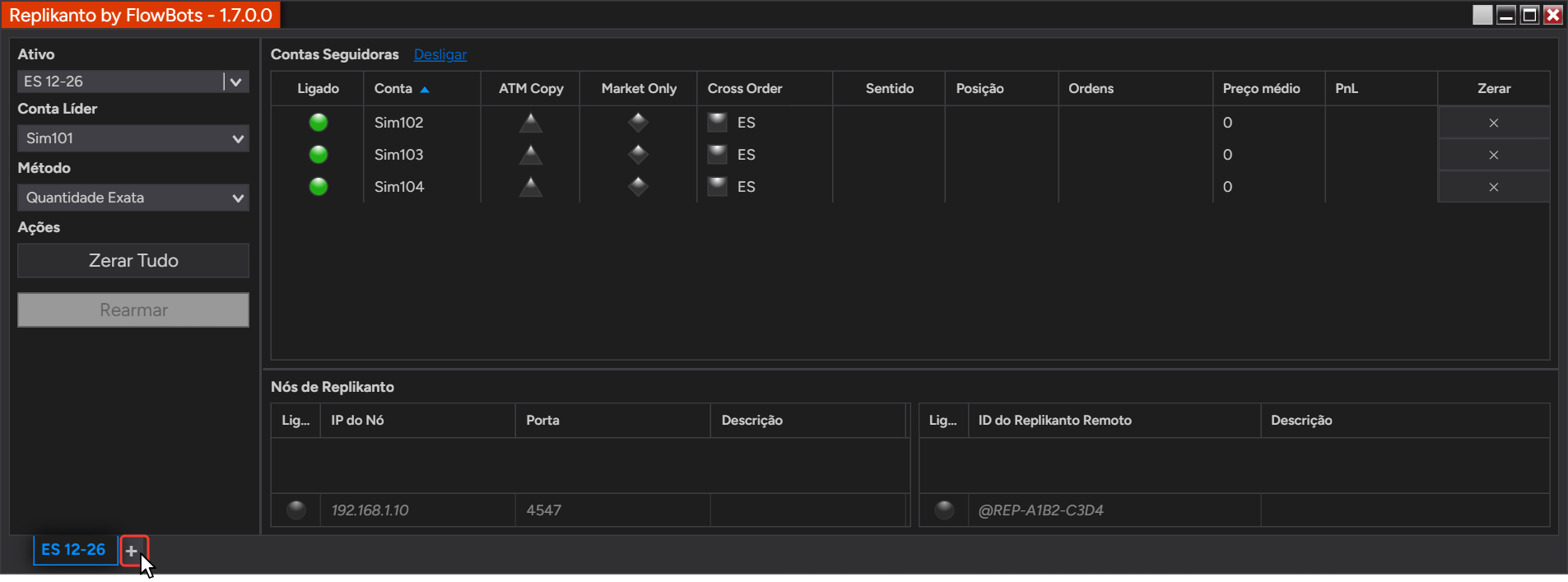Zero position with X button for Sim102
Screen dimensions: 1568x582
tap(1493, 123)
